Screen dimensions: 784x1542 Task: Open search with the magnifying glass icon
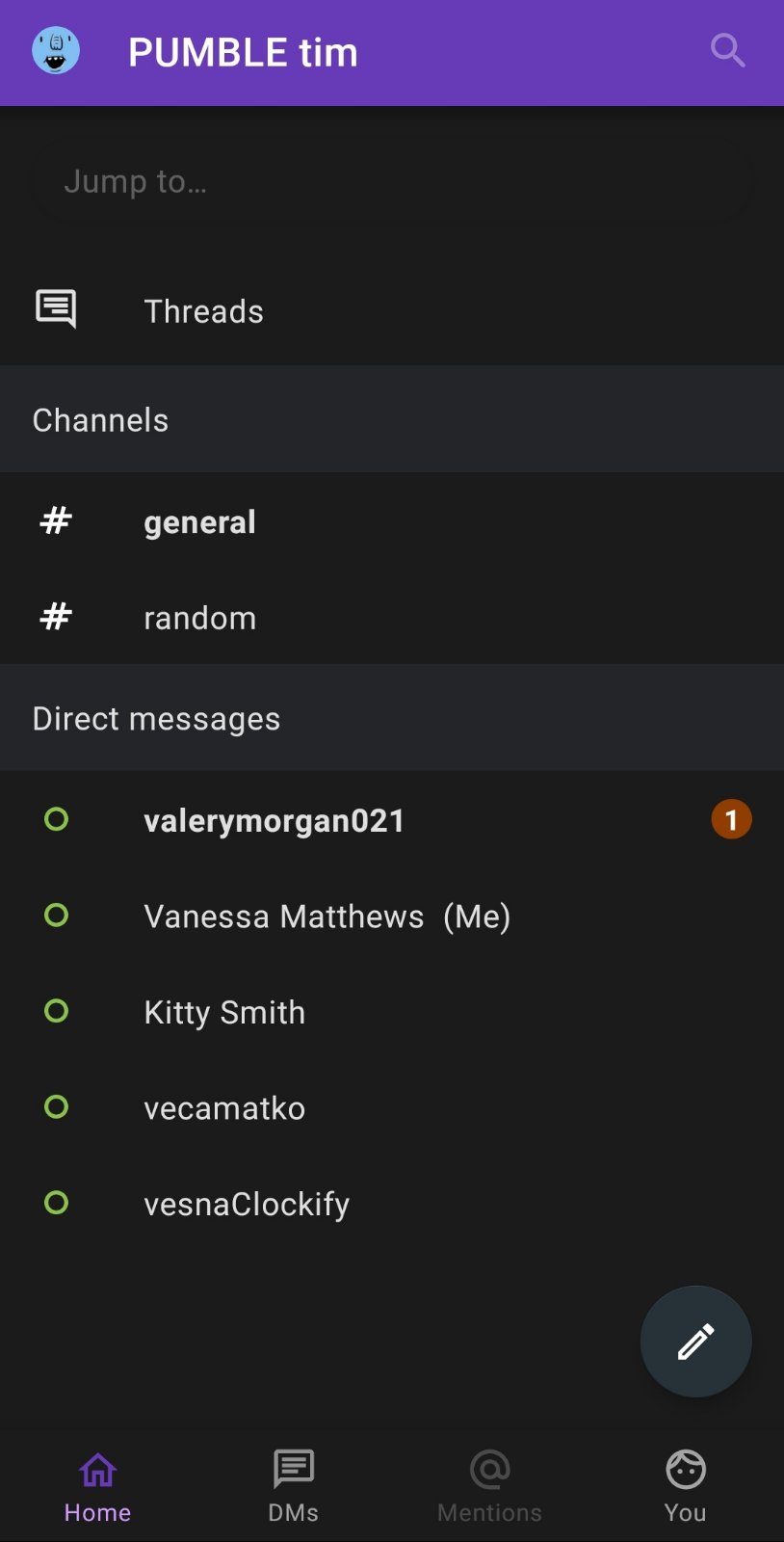(726, 51)
